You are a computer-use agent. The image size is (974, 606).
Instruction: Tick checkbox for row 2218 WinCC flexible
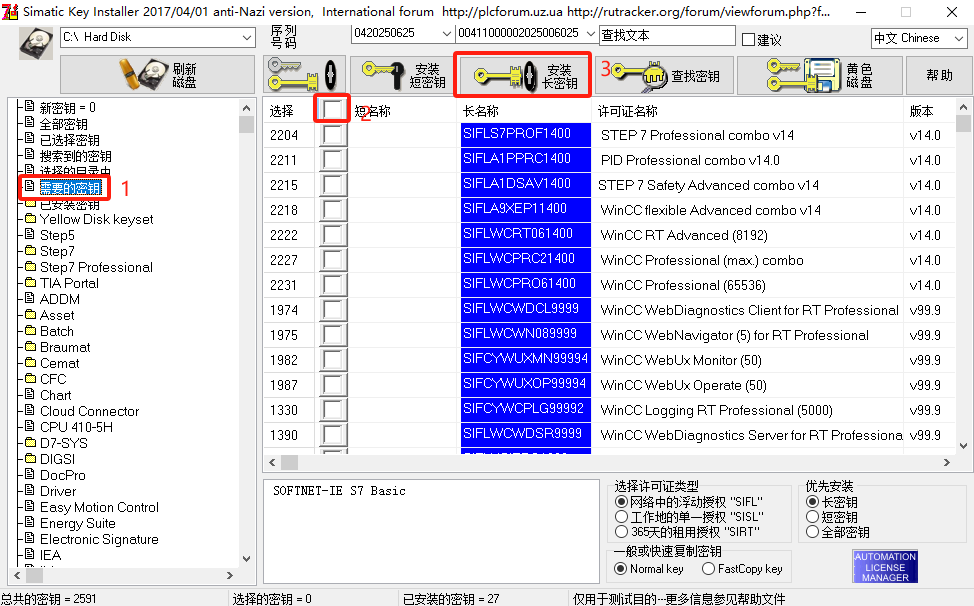point(333,210)
